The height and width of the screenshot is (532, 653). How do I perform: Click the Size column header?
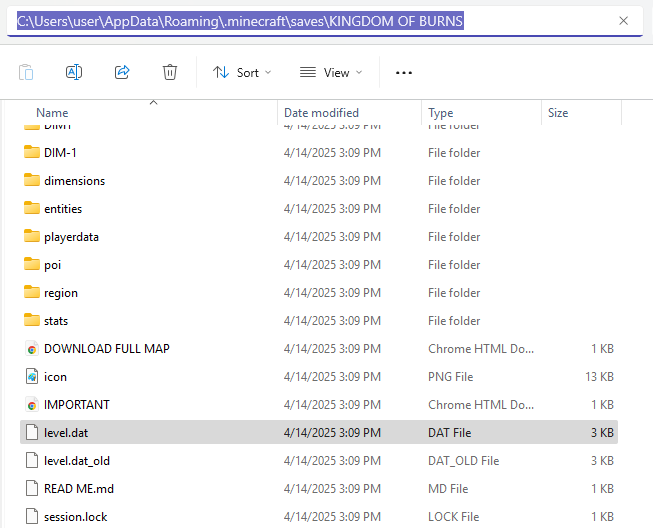click(x=558, y=113)
